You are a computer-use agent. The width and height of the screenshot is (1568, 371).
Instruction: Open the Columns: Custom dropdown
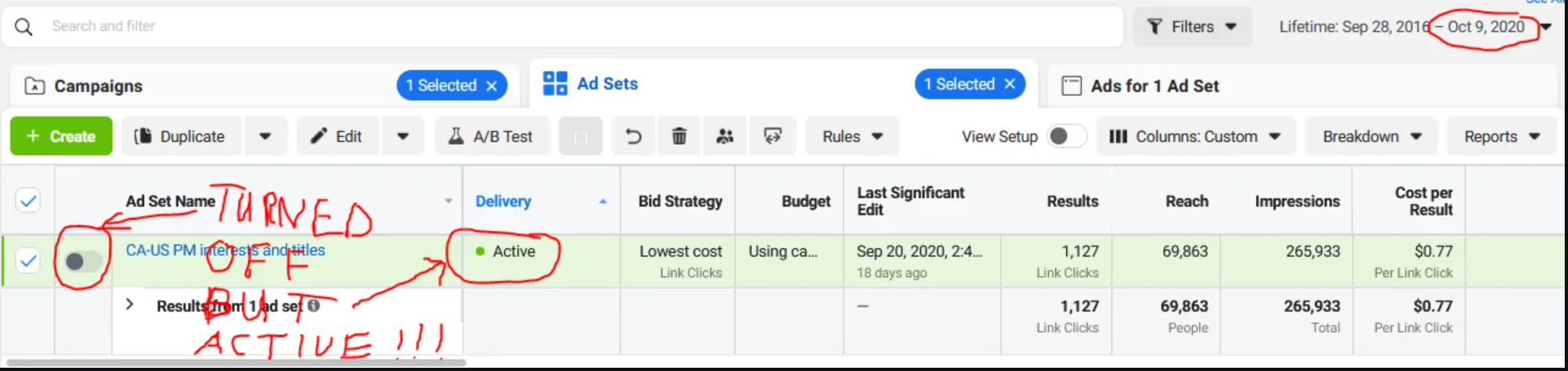click(x=1195, y=137)
